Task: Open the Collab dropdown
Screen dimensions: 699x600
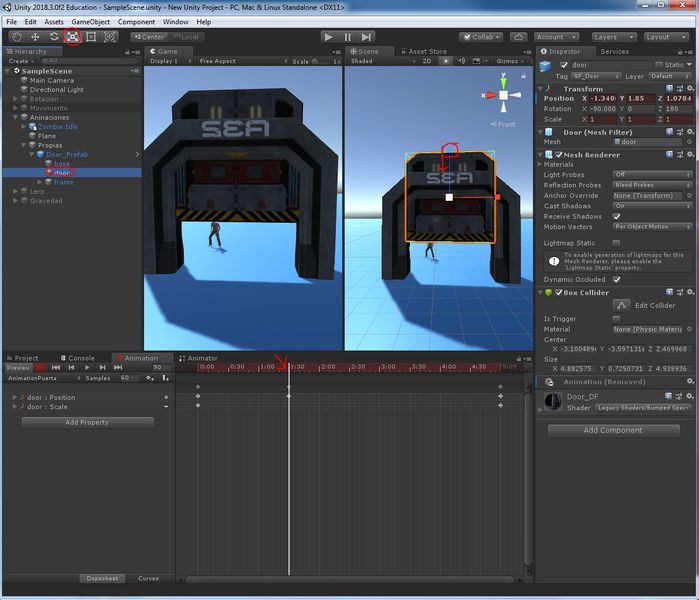Action: point(481,37)
